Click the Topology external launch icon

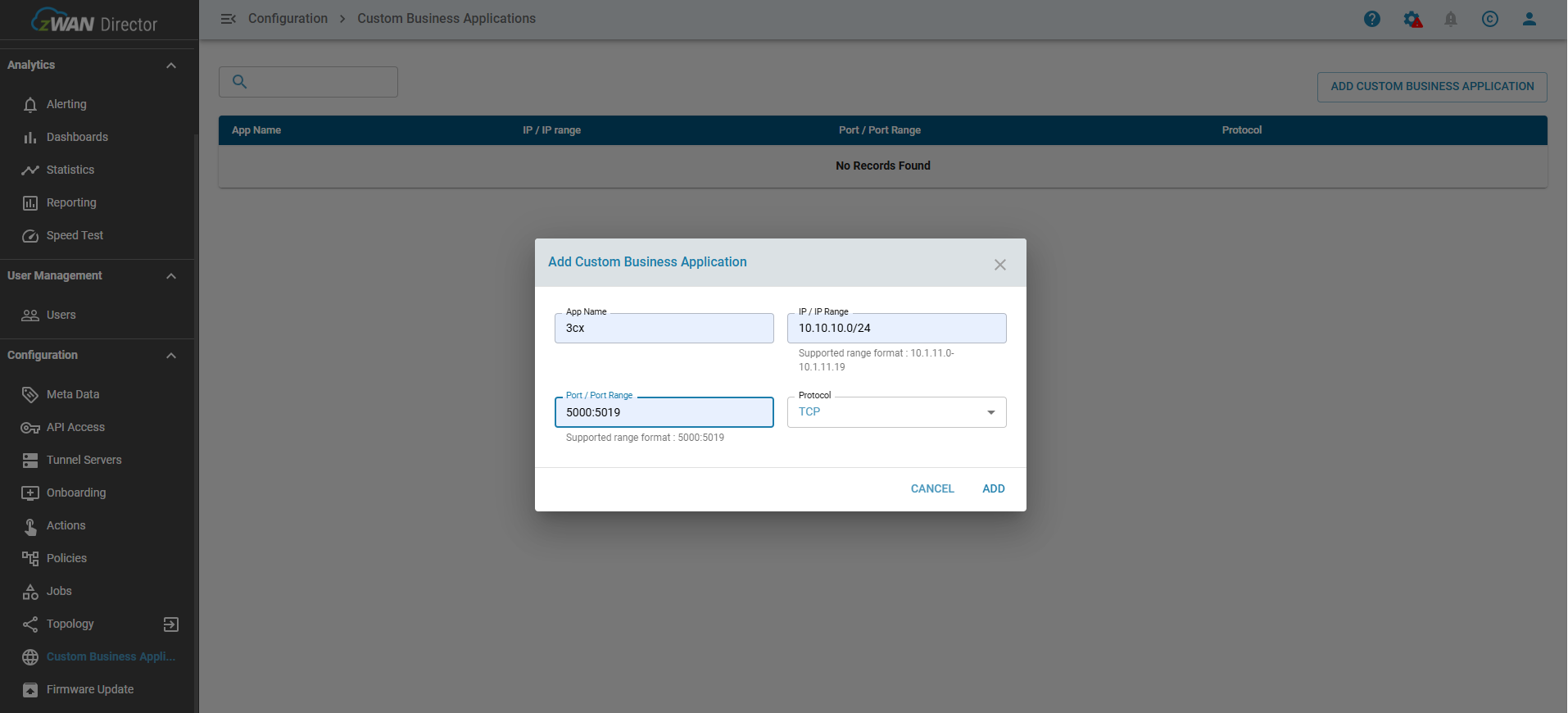point(171,624)
